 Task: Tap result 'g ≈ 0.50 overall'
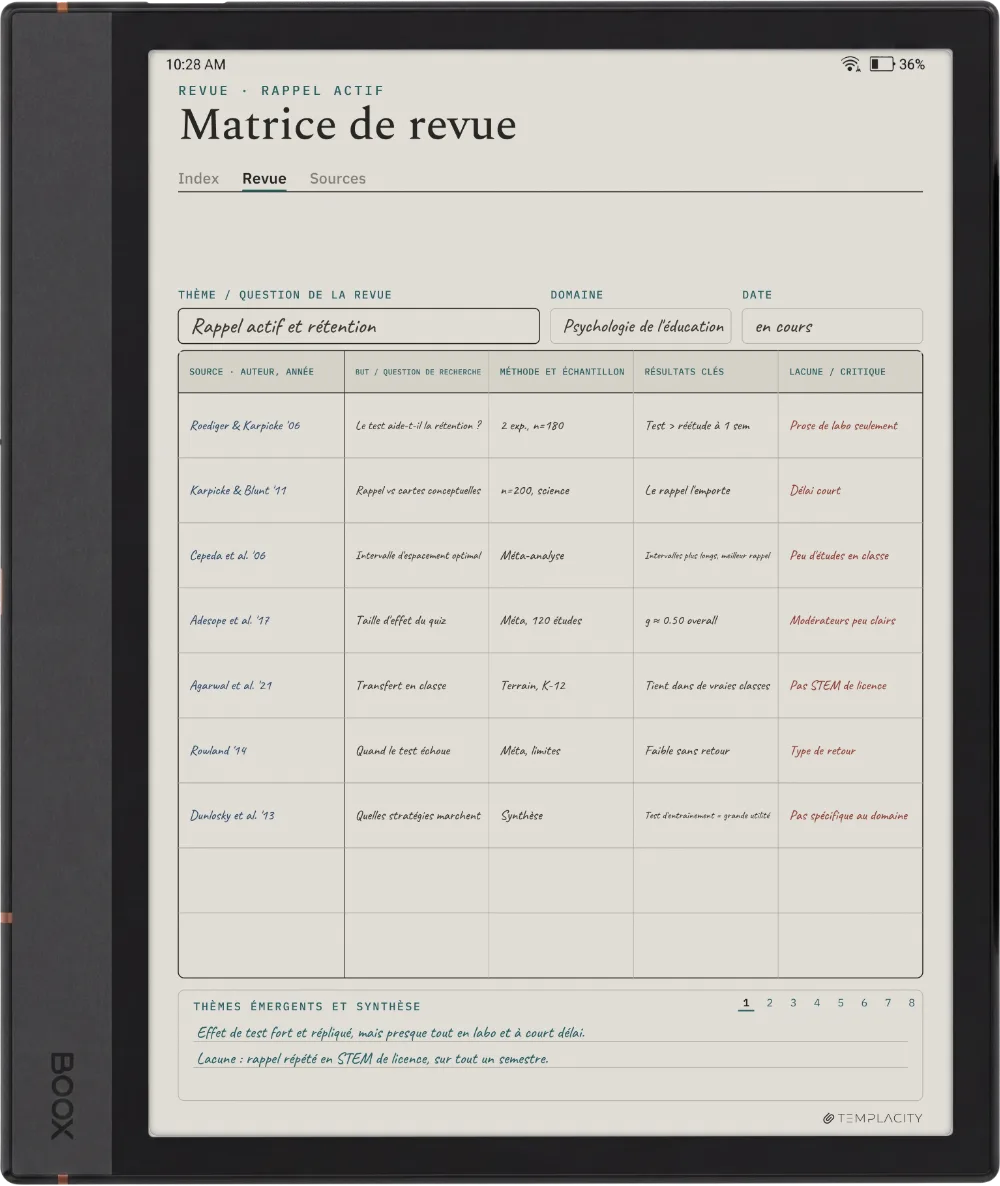[706, 620]
